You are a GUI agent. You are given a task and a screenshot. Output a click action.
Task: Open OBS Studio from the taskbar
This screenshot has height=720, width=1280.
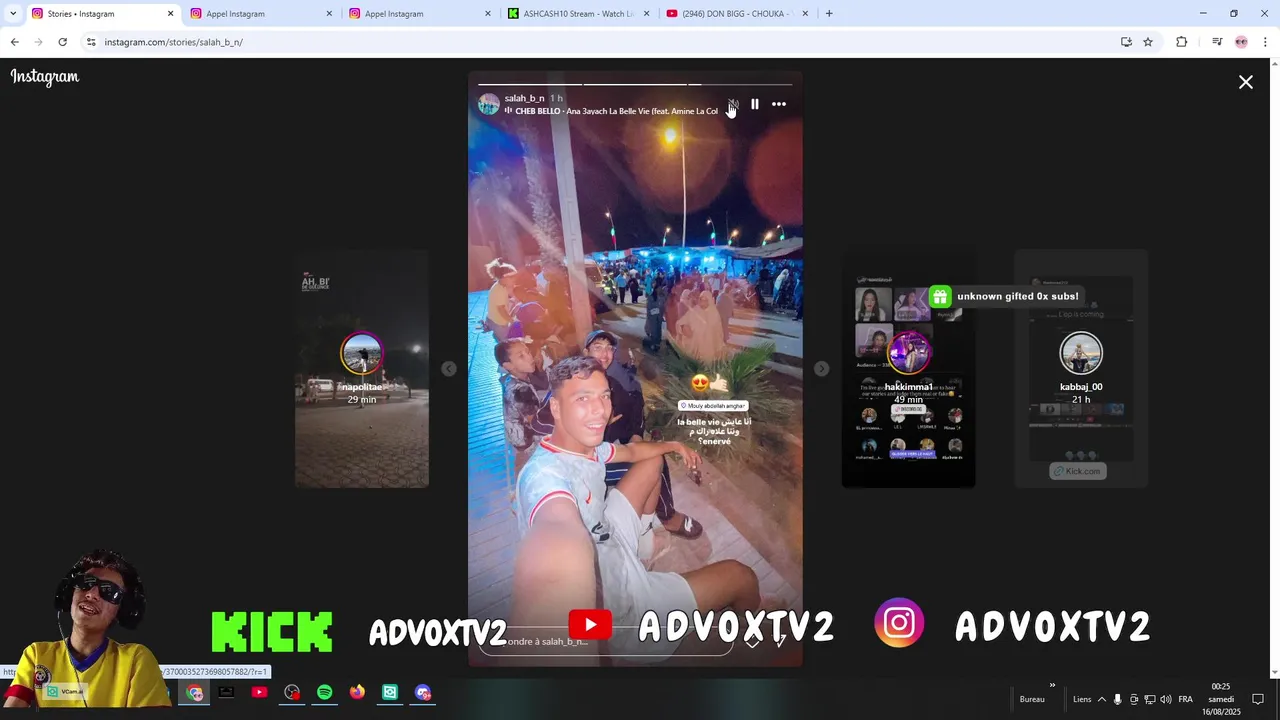click(292, 692)
